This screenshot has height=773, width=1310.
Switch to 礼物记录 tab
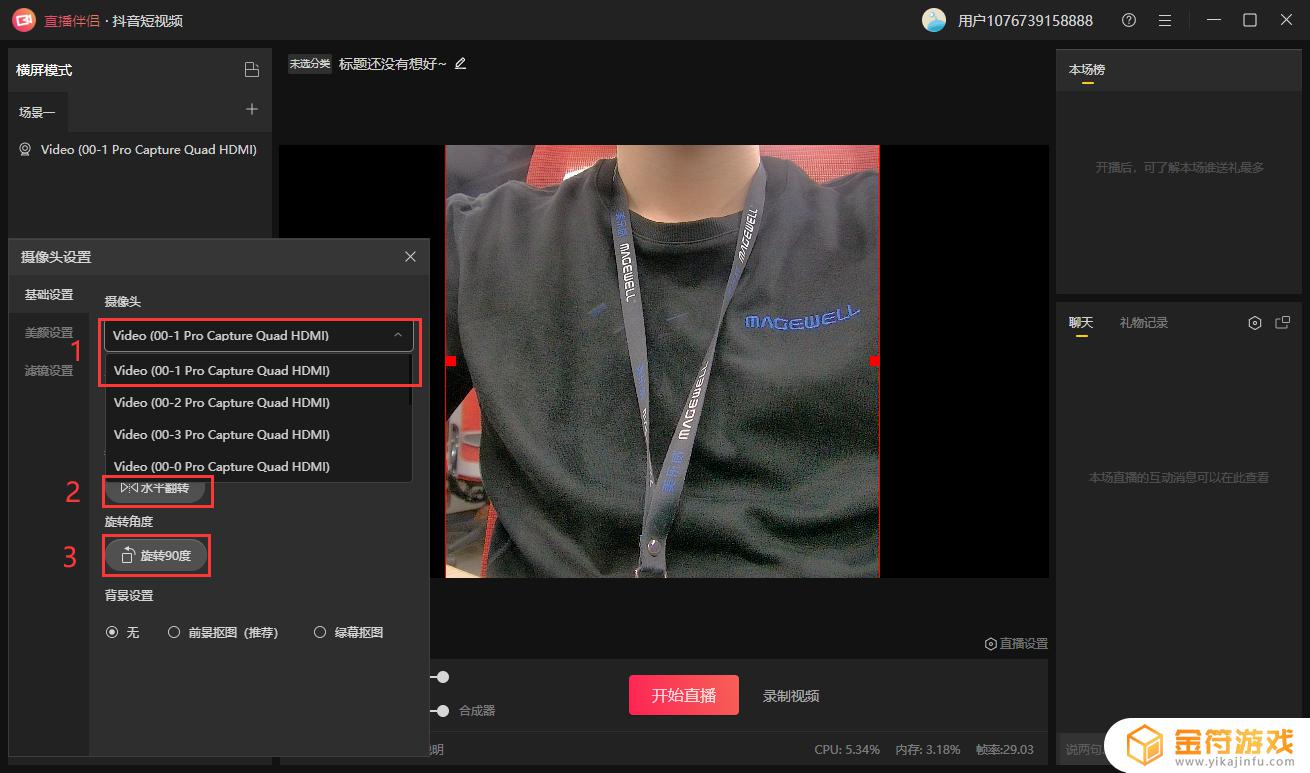click(x=1144, y=323)
